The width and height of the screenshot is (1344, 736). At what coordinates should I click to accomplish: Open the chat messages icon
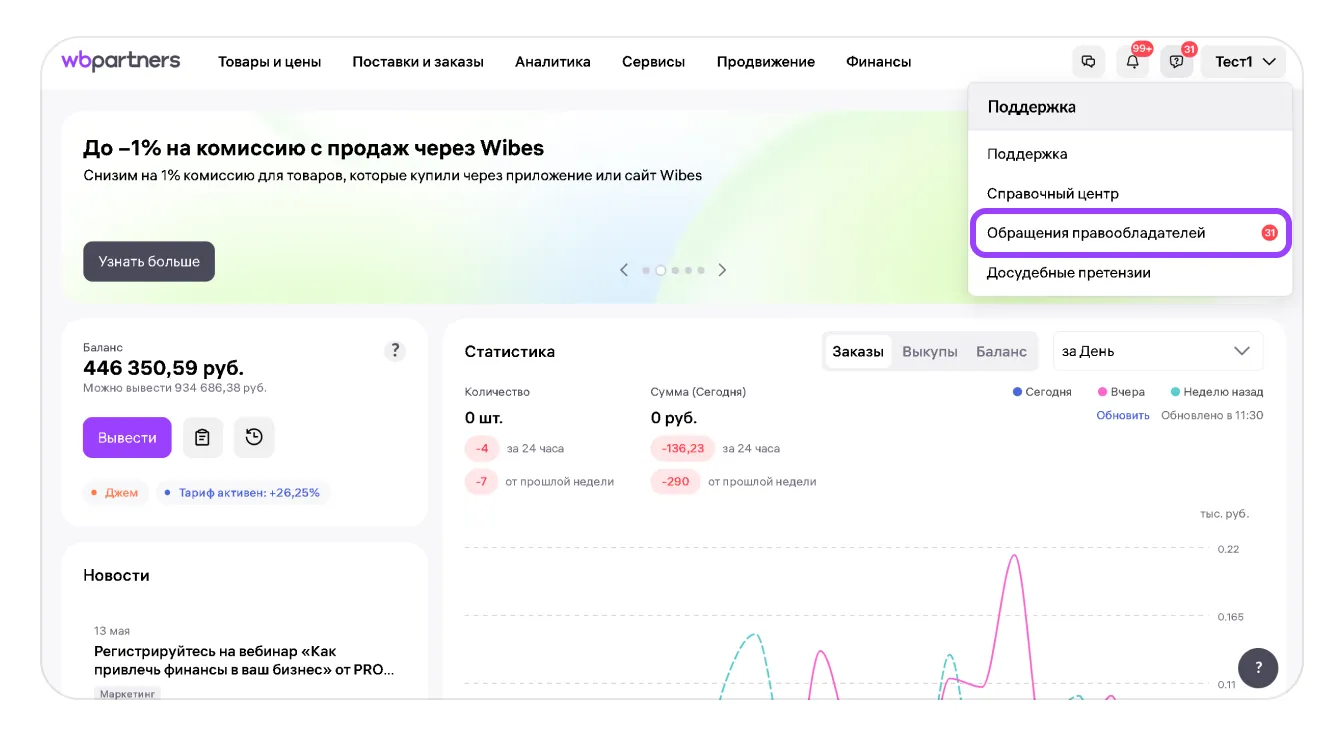point(1088,62)
